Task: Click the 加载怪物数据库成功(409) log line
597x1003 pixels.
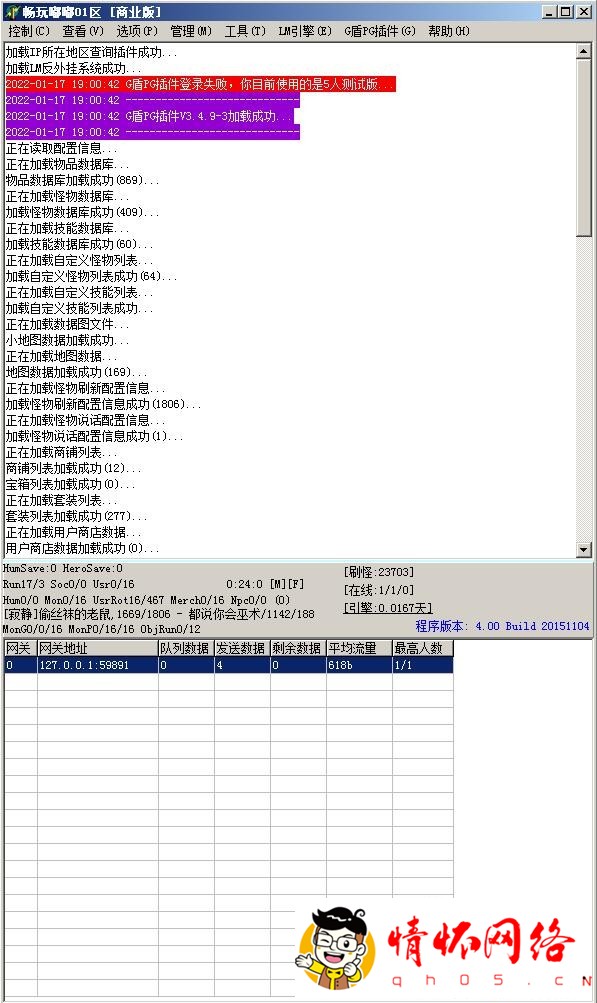Action: pyautogui.click(x=82, y=212)
